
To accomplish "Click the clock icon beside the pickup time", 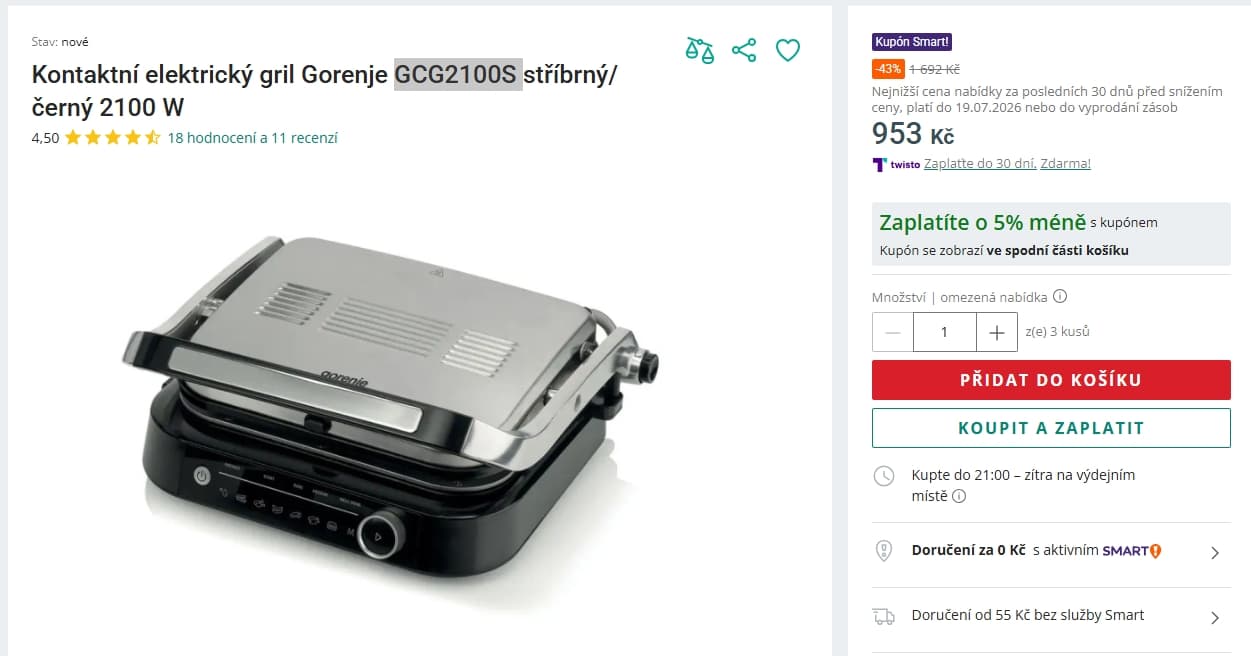I will (x=884, y=476).
